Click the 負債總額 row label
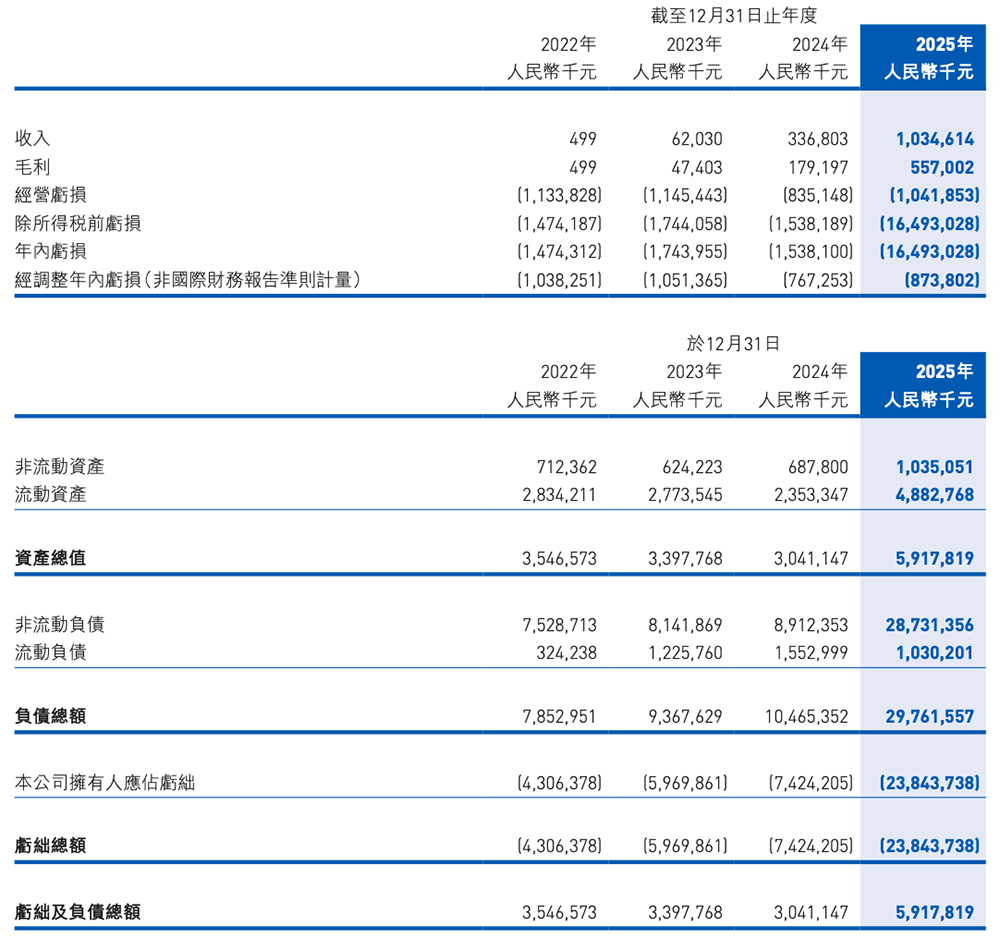Image resolution: width=1000 pixels, height=939 pixels. tap(50, 716)
